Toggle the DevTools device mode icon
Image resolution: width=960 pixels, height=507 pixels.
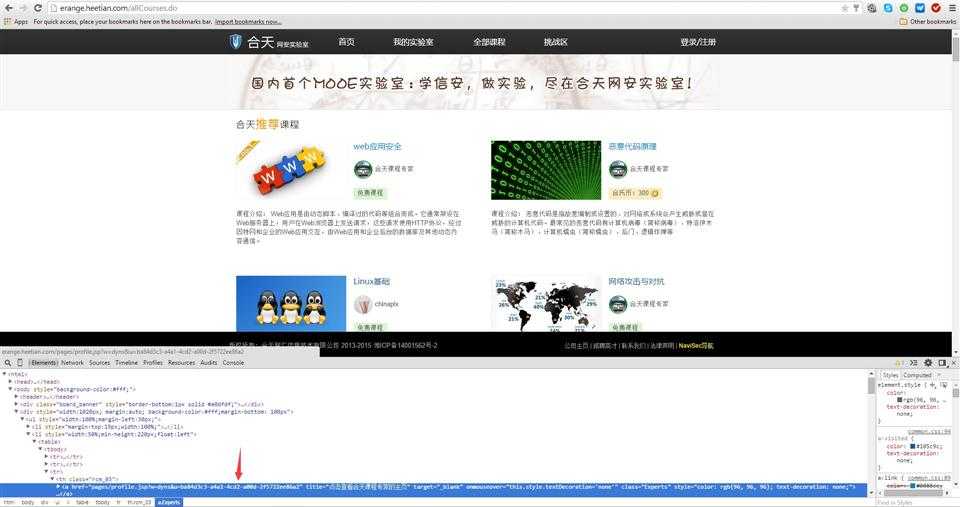[x=20, y=362]
